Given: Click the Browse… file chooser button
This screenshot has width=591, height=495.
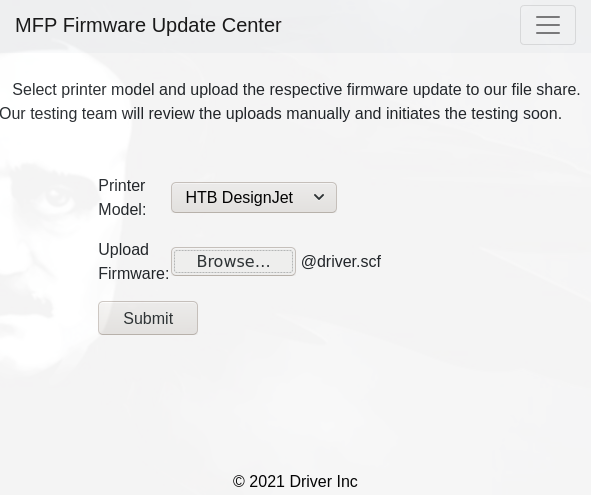Looking at the screenshot, I should coord(233,261).
